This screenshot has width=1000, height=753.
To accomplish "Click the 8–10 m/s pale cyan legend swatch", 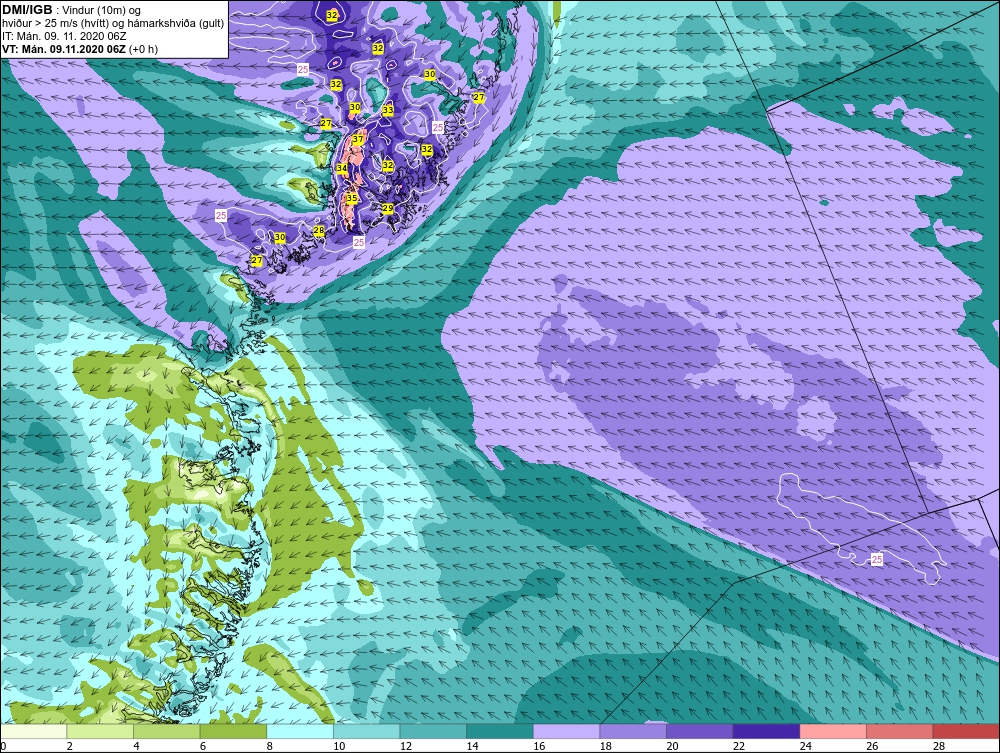I will 300,731.
